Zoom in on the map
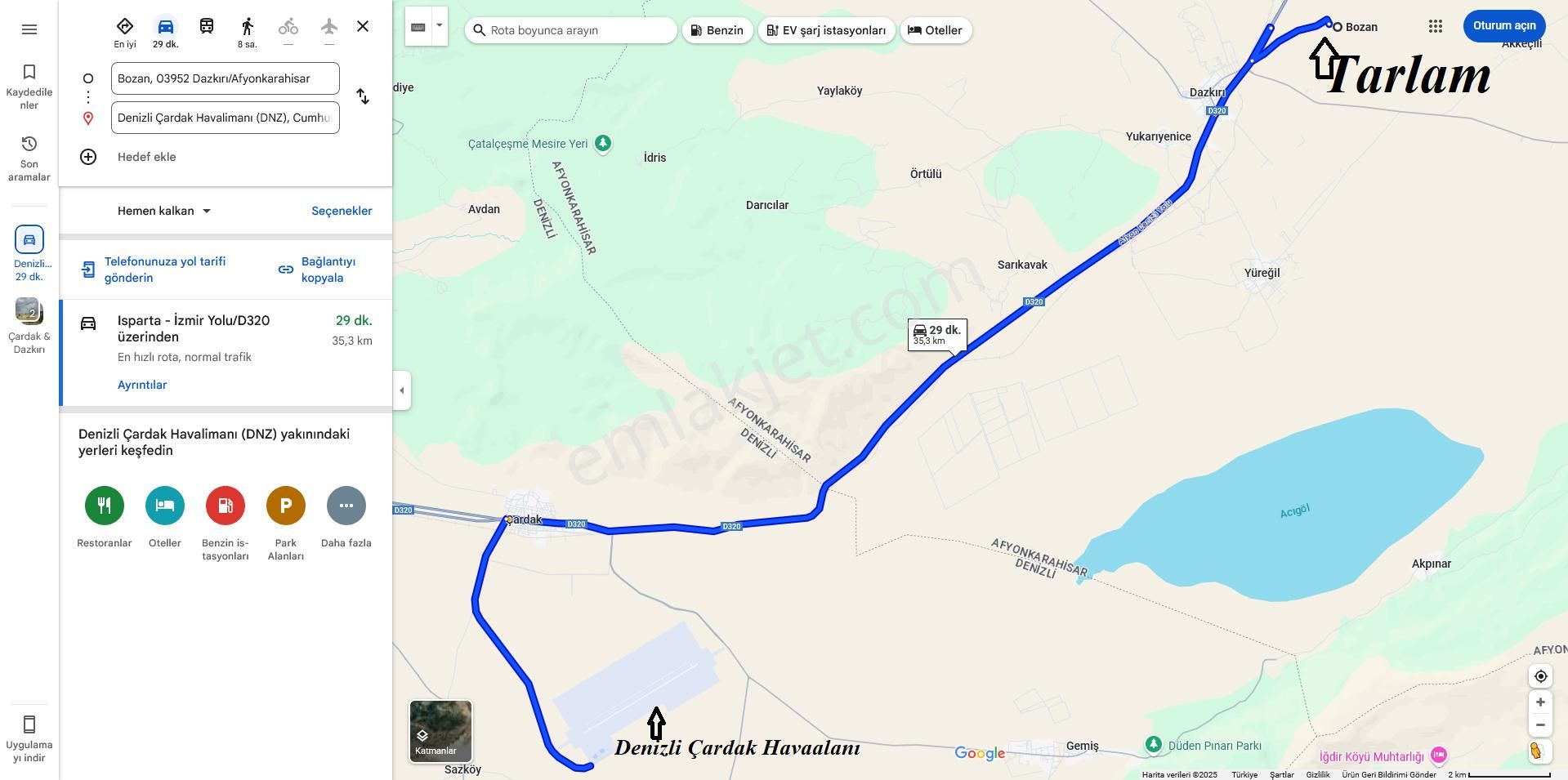 pyautogui.click(x=1540, y=702)
